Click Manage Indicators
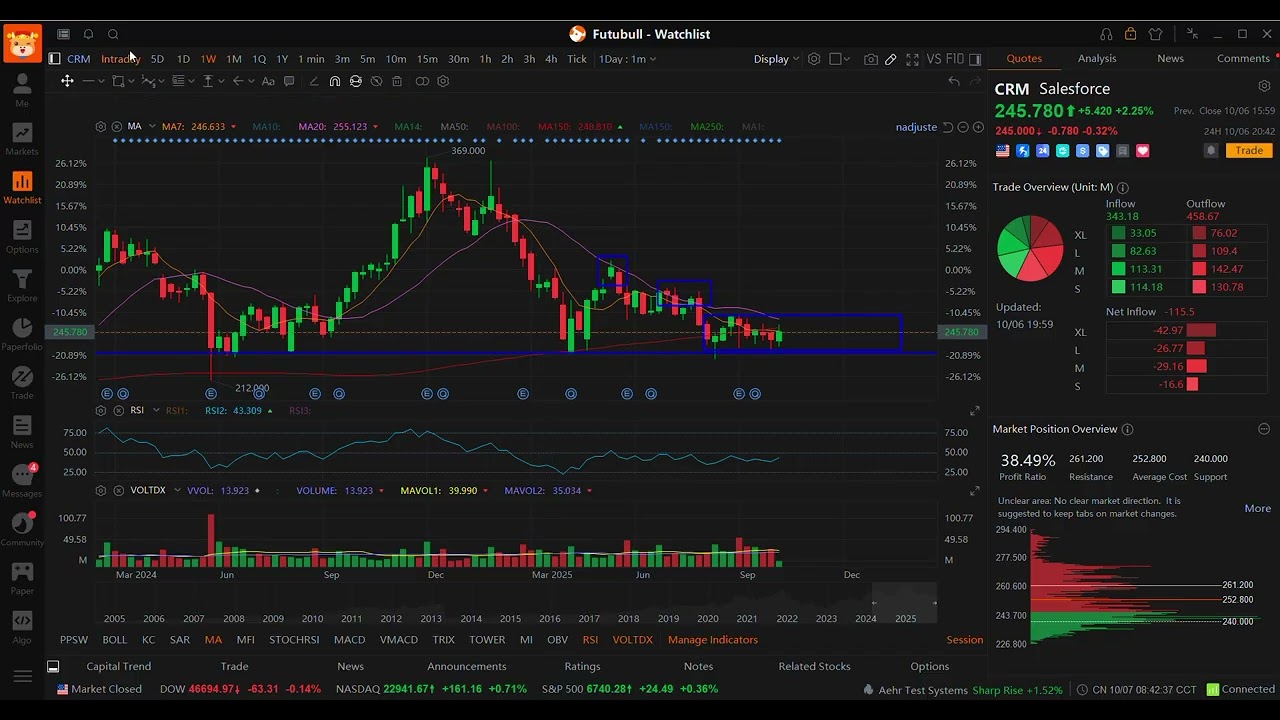1280x720 pixels. [x=713, y=640]
